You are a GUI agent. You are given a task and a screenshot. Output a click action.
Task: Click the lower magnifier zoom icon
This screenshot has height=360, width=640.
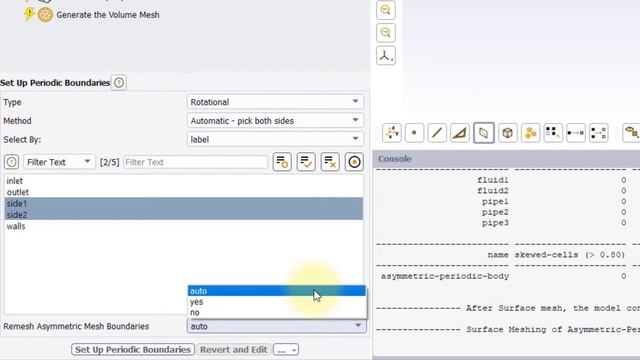pyautogui.click(x=386, y=32)
